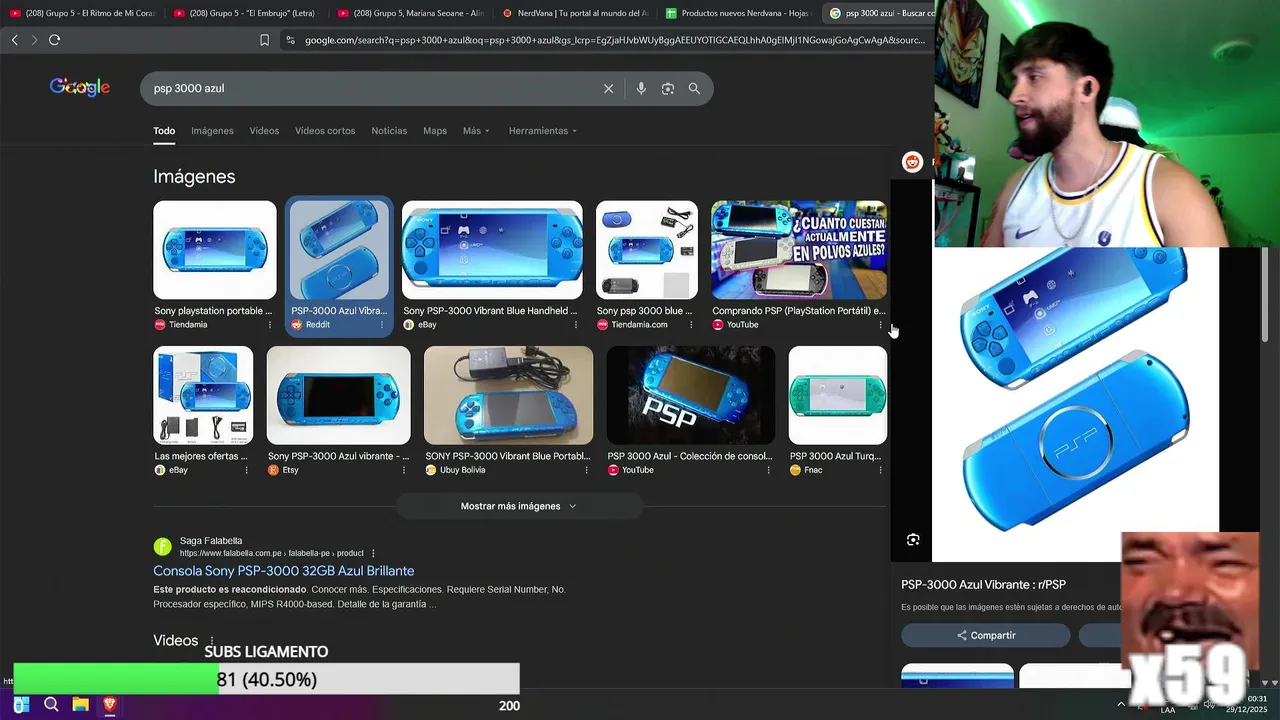
Task: Open the Consola Sony PSP-3000 32GB Azul Brillante link
Action: (x=283, y=571)
